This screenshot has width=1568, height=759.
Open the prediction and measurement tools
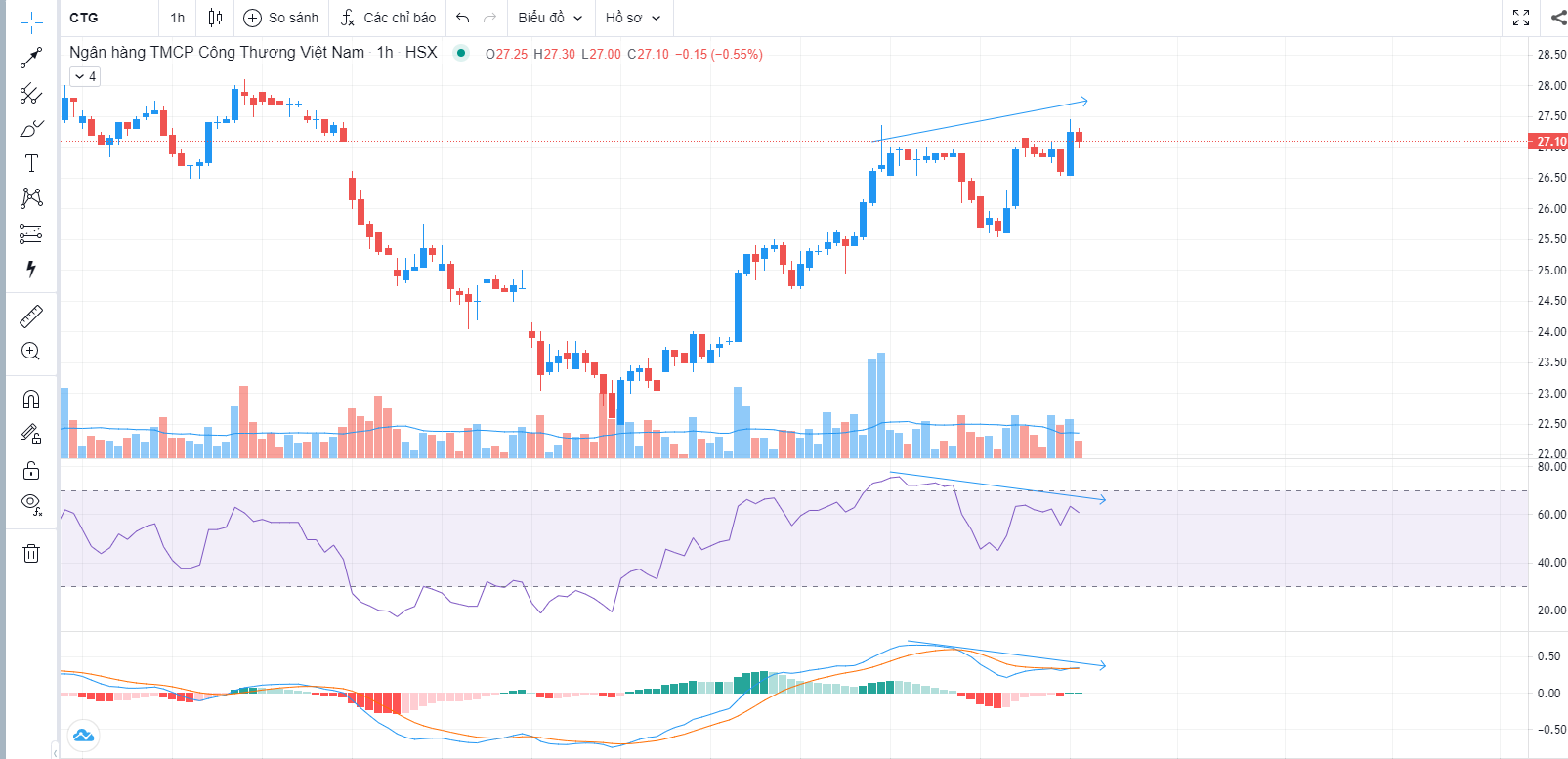[x=31, y=233]
